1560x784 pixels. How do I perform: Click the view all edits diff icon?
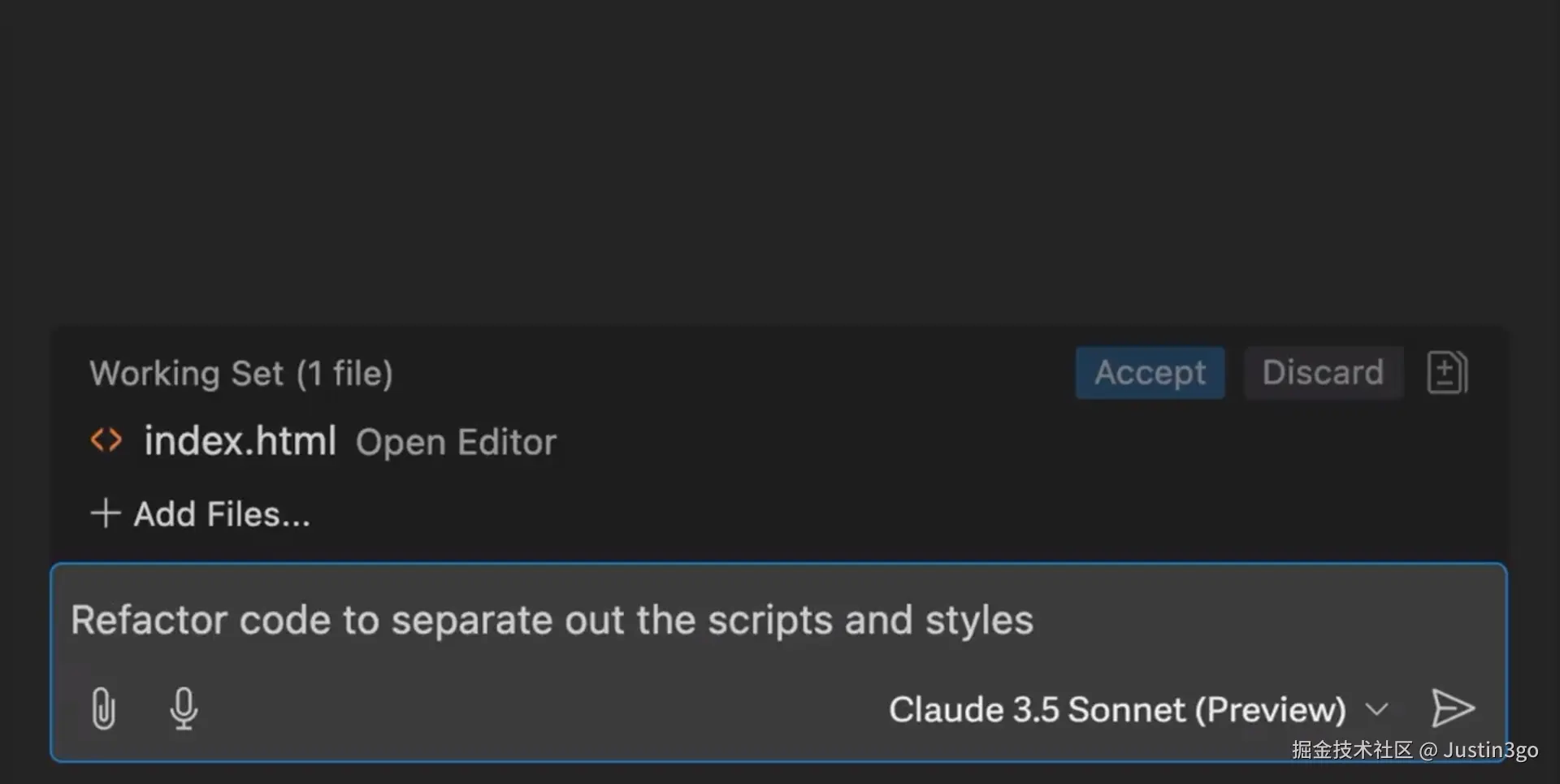(1447, 373)
